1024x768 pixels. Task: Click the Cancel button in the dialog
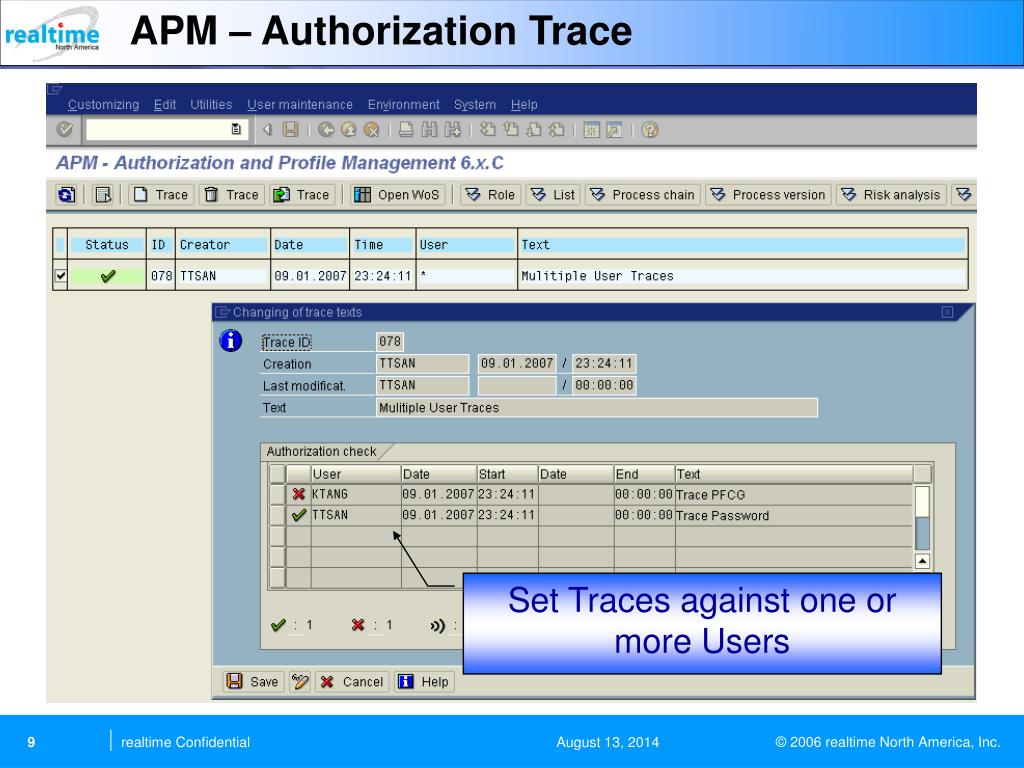(x=352, y=682)
